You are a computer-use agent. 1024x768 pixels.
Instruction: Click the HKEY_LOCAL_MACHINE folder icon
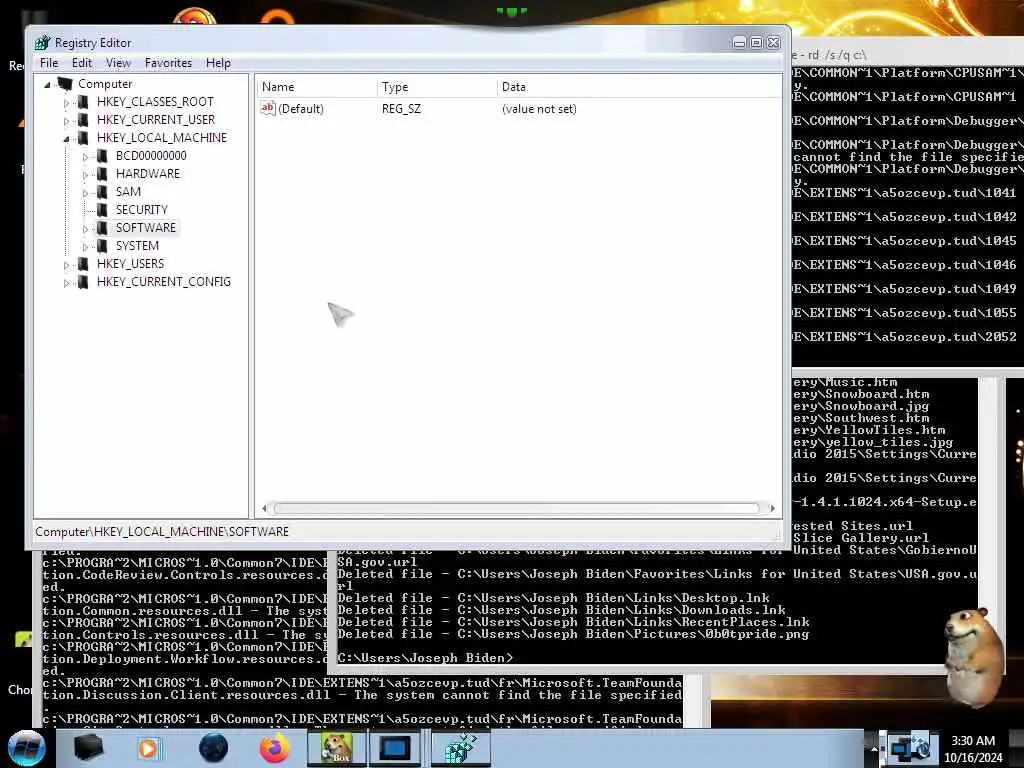[x=83, y=138]
